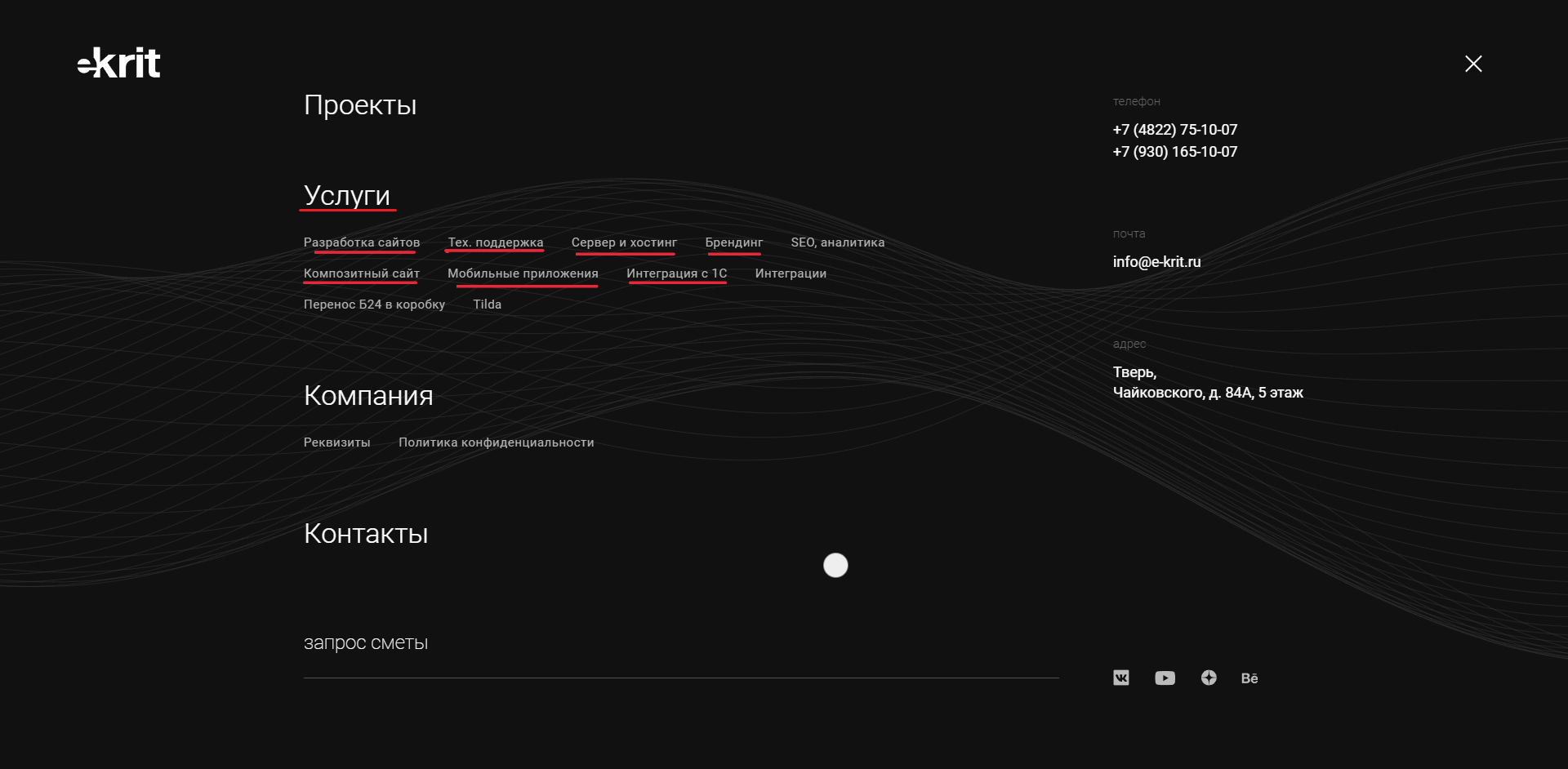
Task: Open the Контакты page
Action: point(366,533)
